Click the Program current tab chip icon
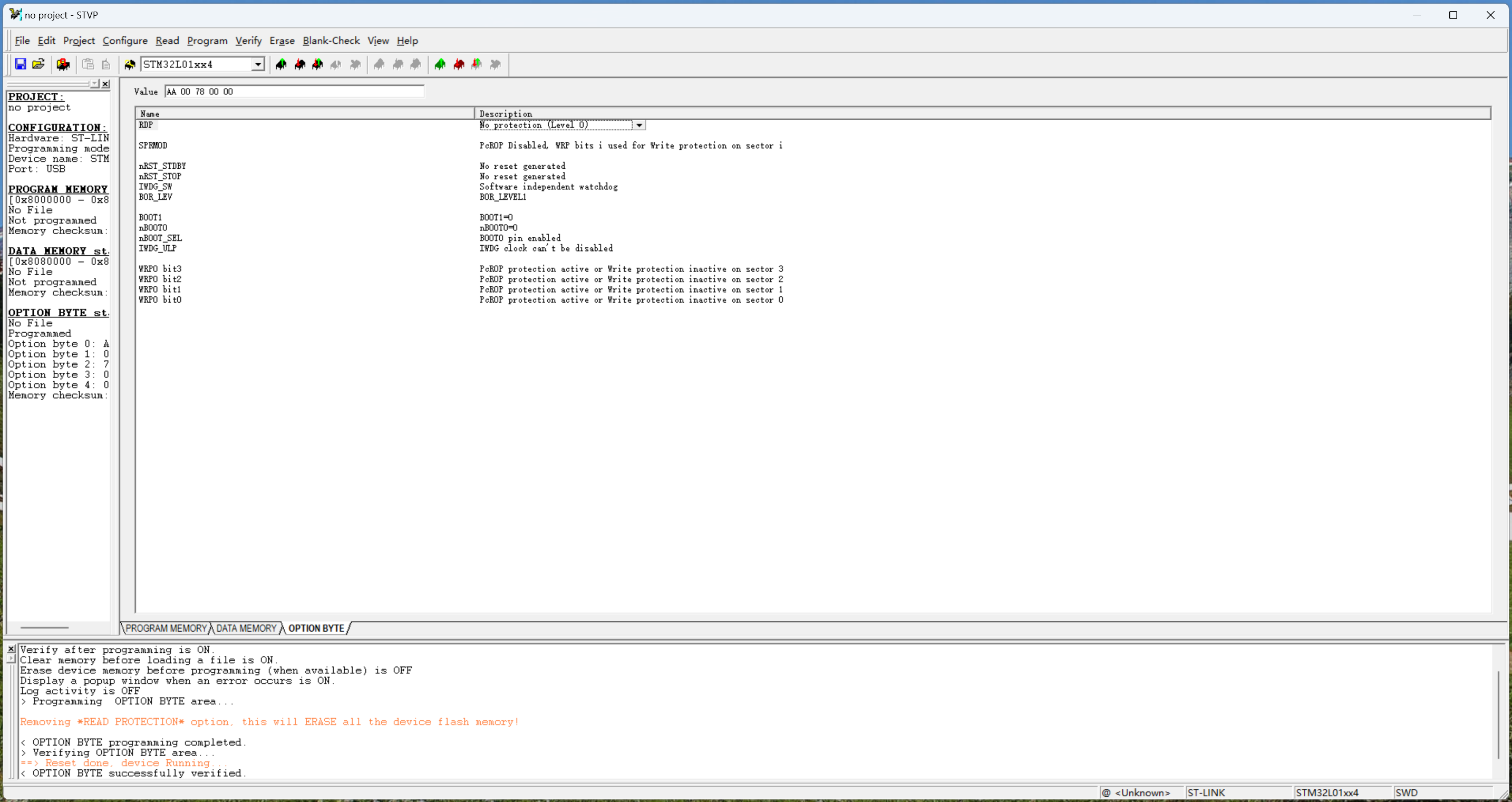Image resolution: width=1512 pixels, height=802 pixels. click(299, 64)
